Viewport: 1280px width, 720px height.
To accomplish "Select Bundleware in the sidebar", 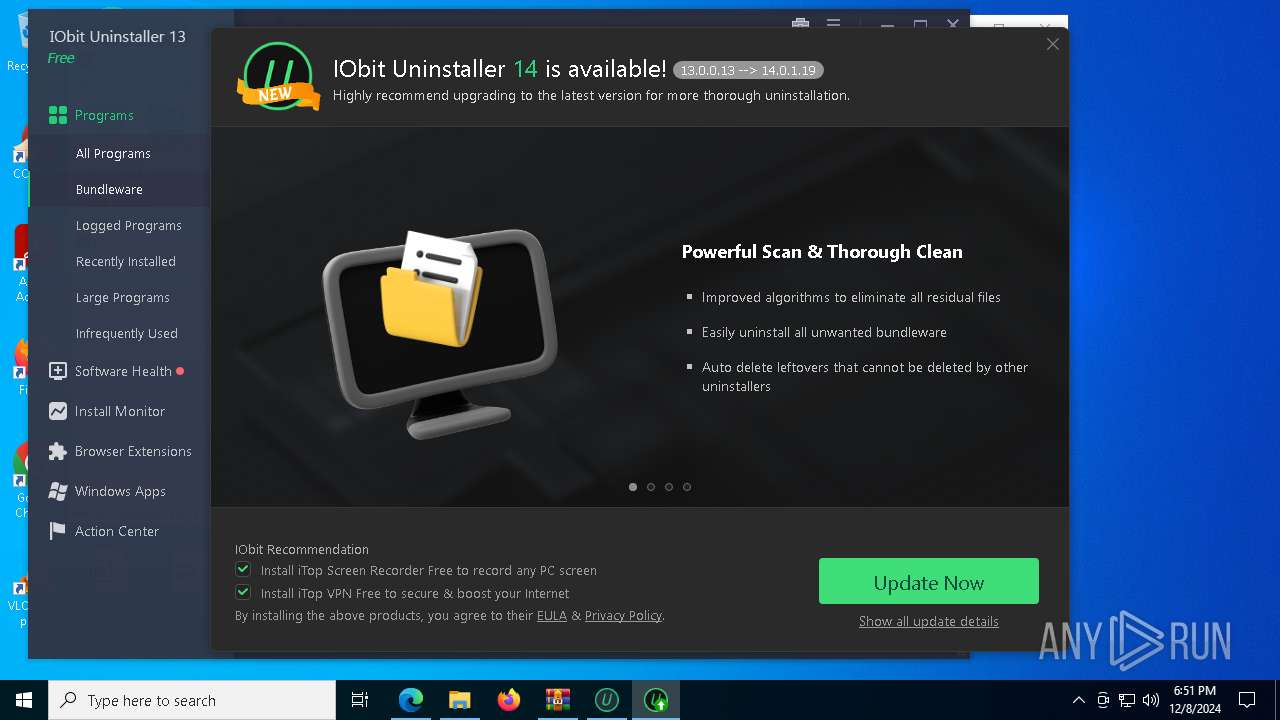I will point(109,189).
